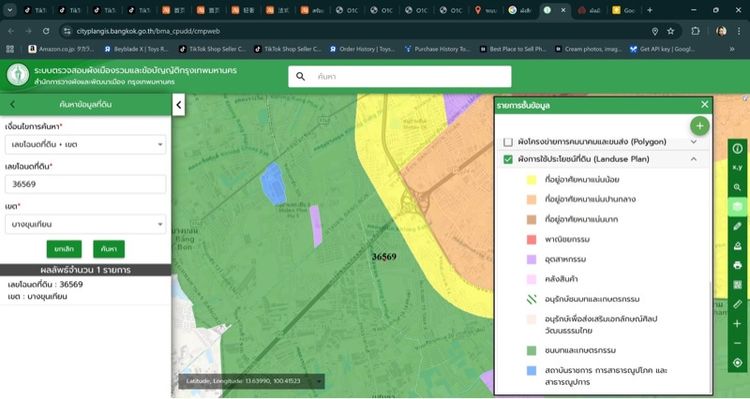Image resolution: width=750 pixels, height=399 pixels.
Task: Close the layer list panel
Action: point(704,104)
